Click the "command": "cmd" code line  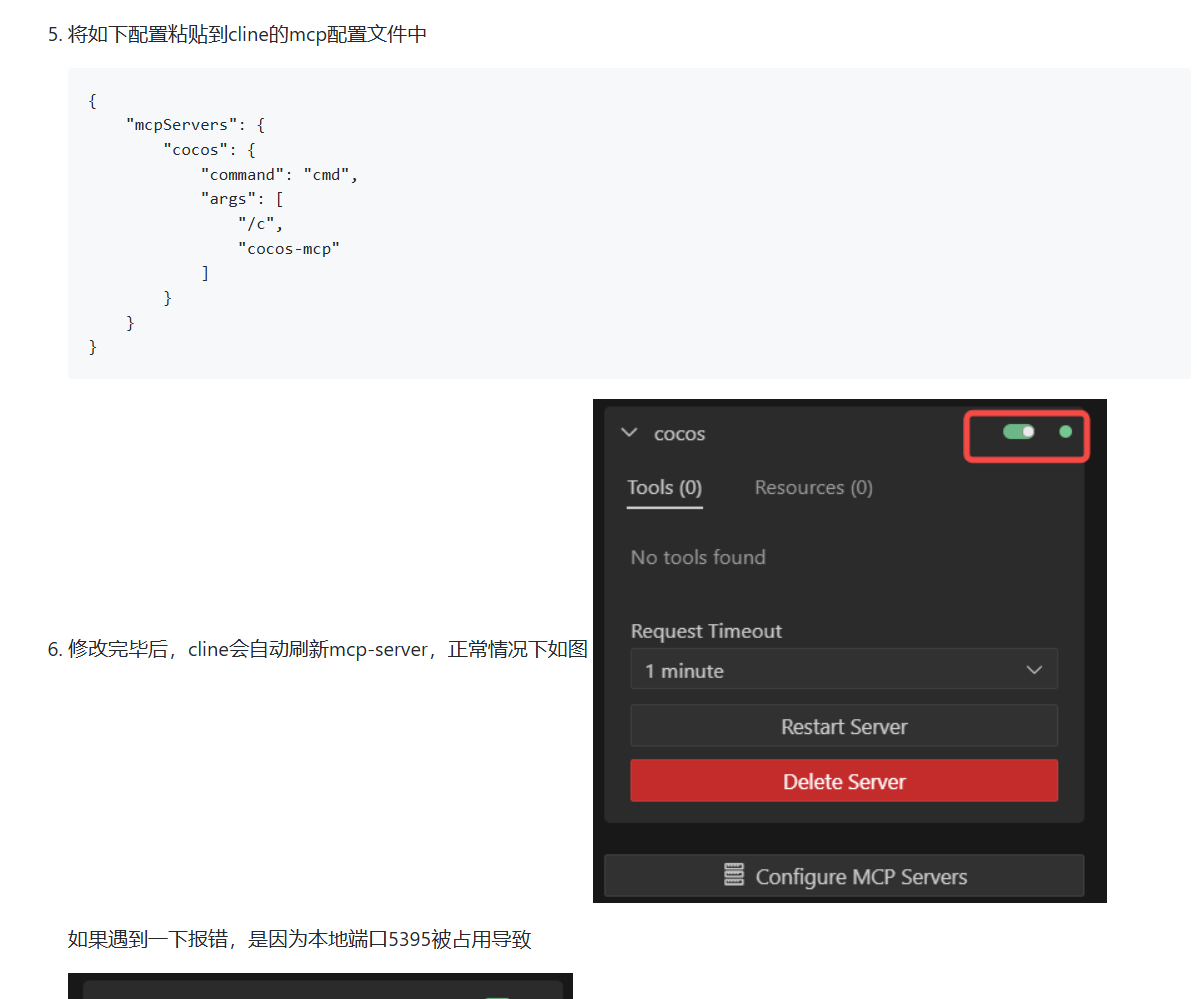(x=279, y=175)
